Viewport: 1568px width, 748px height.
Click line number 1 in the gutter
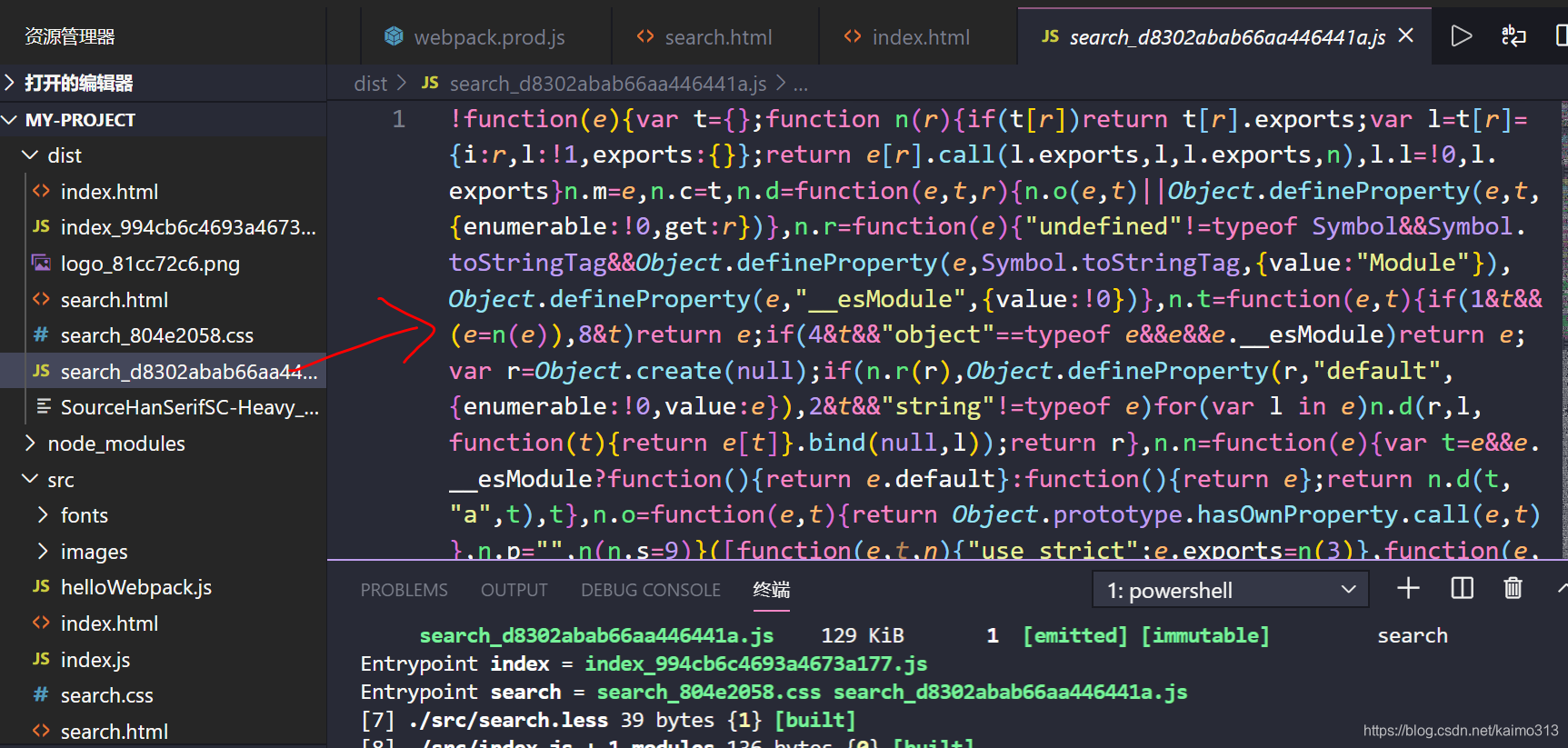(399, 119)
